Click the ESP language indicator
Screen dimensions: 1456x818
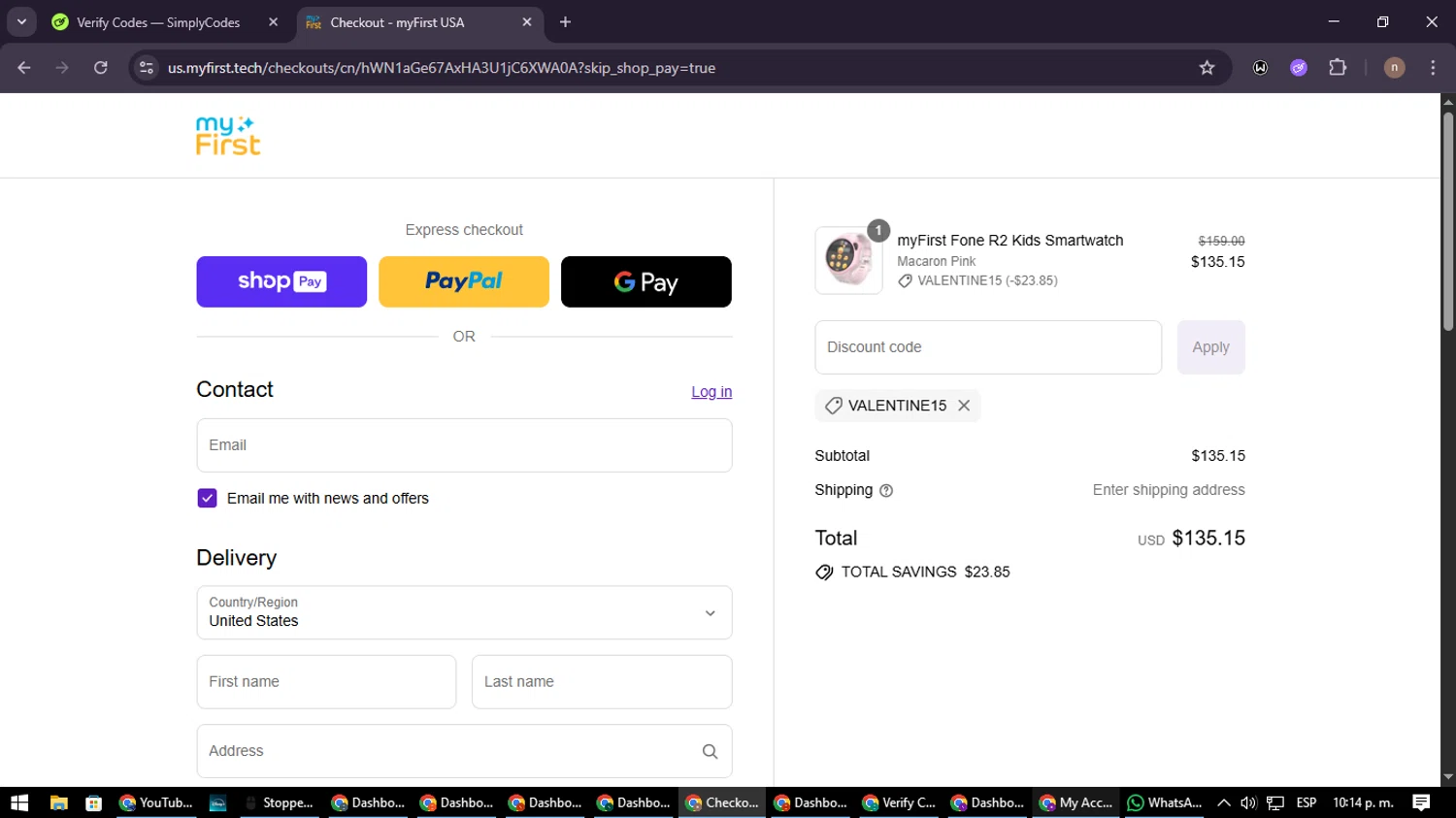[x=1307, y=802]
